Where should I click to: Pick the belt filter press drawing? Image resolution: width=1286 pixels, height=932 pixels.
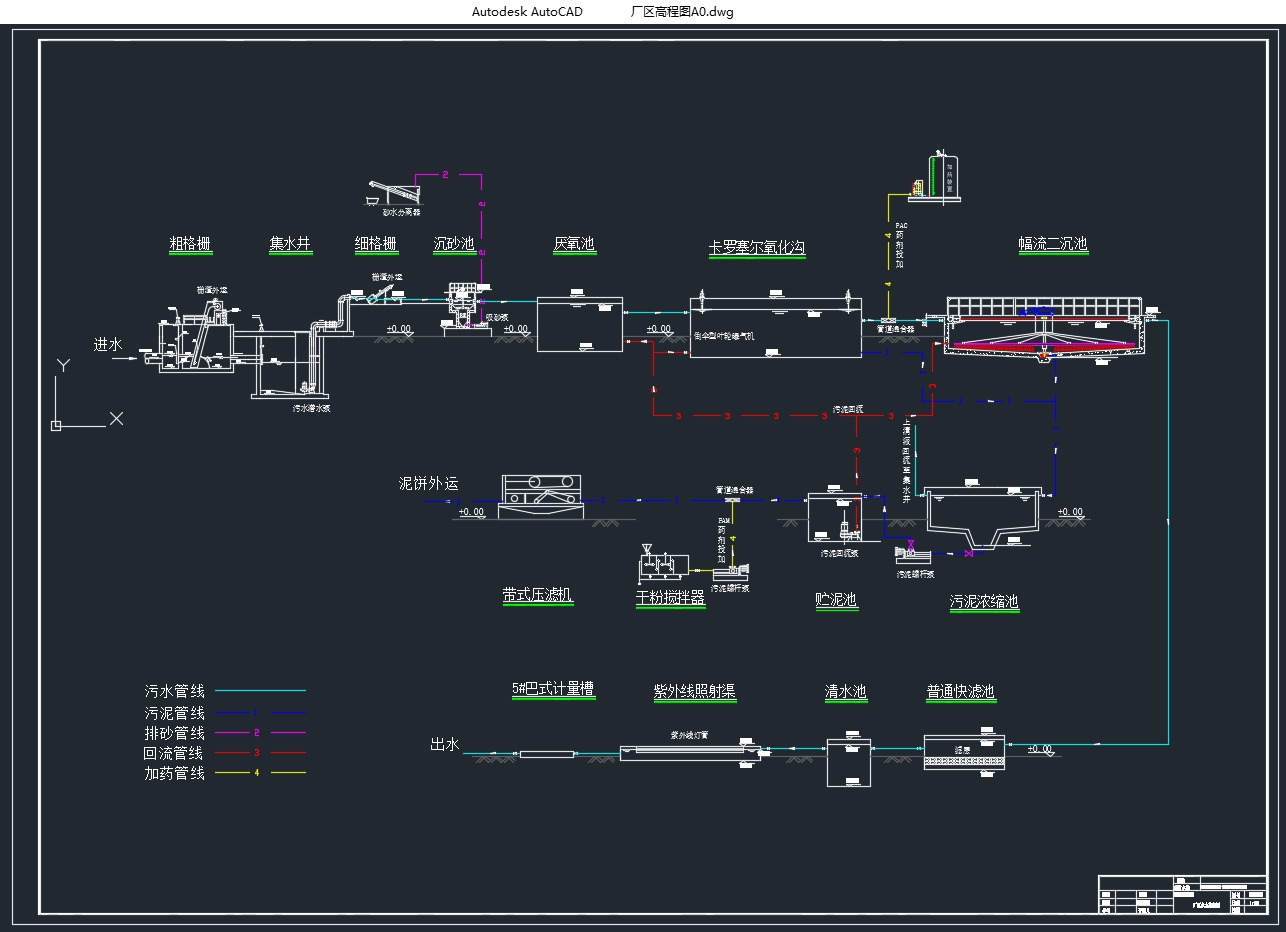pos(540,493)
